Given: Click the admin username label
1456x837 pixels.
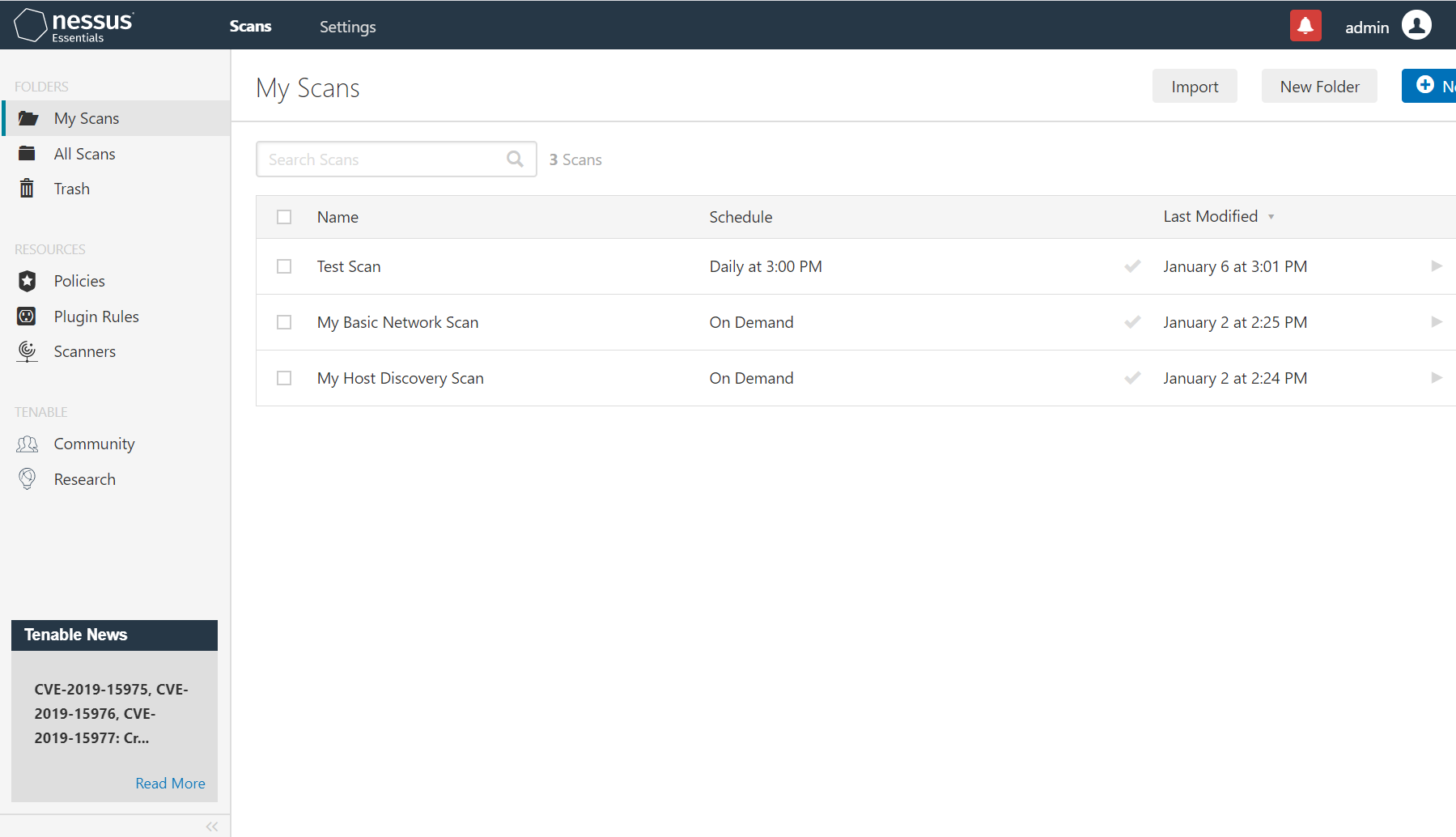Looking at the screenshot, I should [1367, 28].
